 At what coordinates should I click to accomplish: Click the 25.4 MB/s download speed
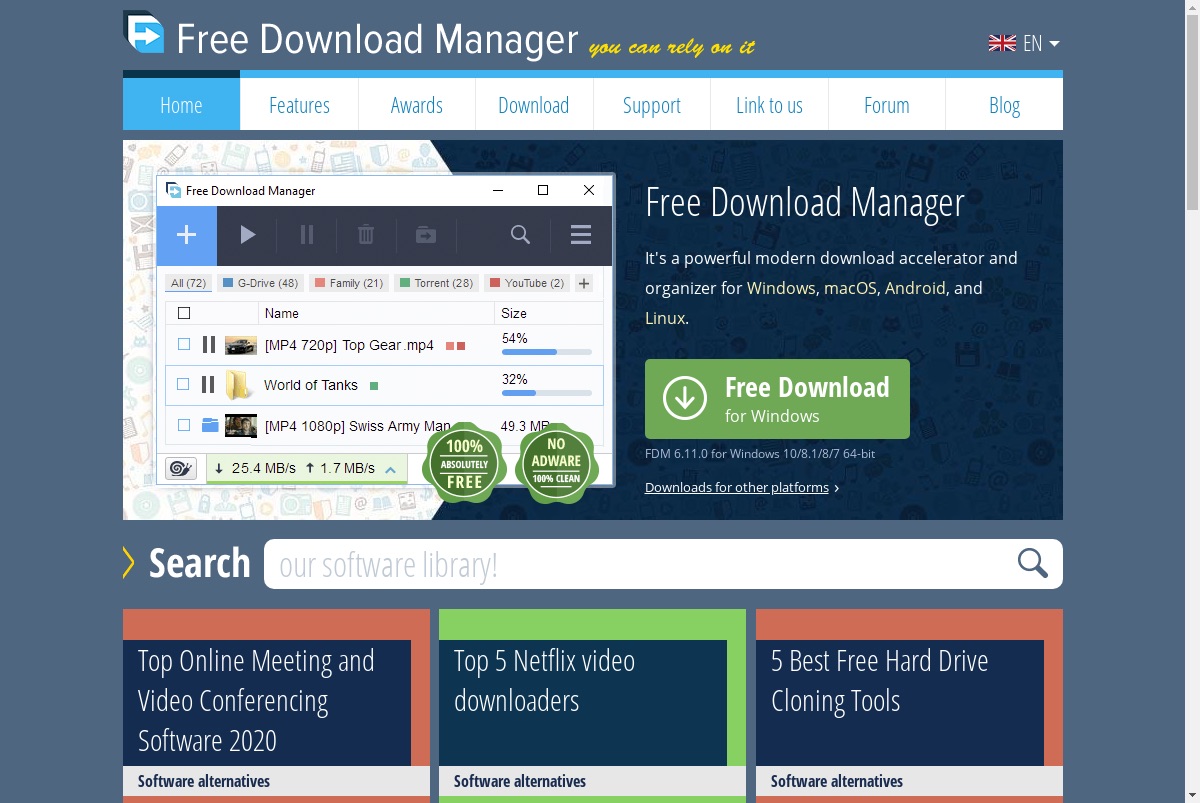pyautogui.click(x=256, y=468)
